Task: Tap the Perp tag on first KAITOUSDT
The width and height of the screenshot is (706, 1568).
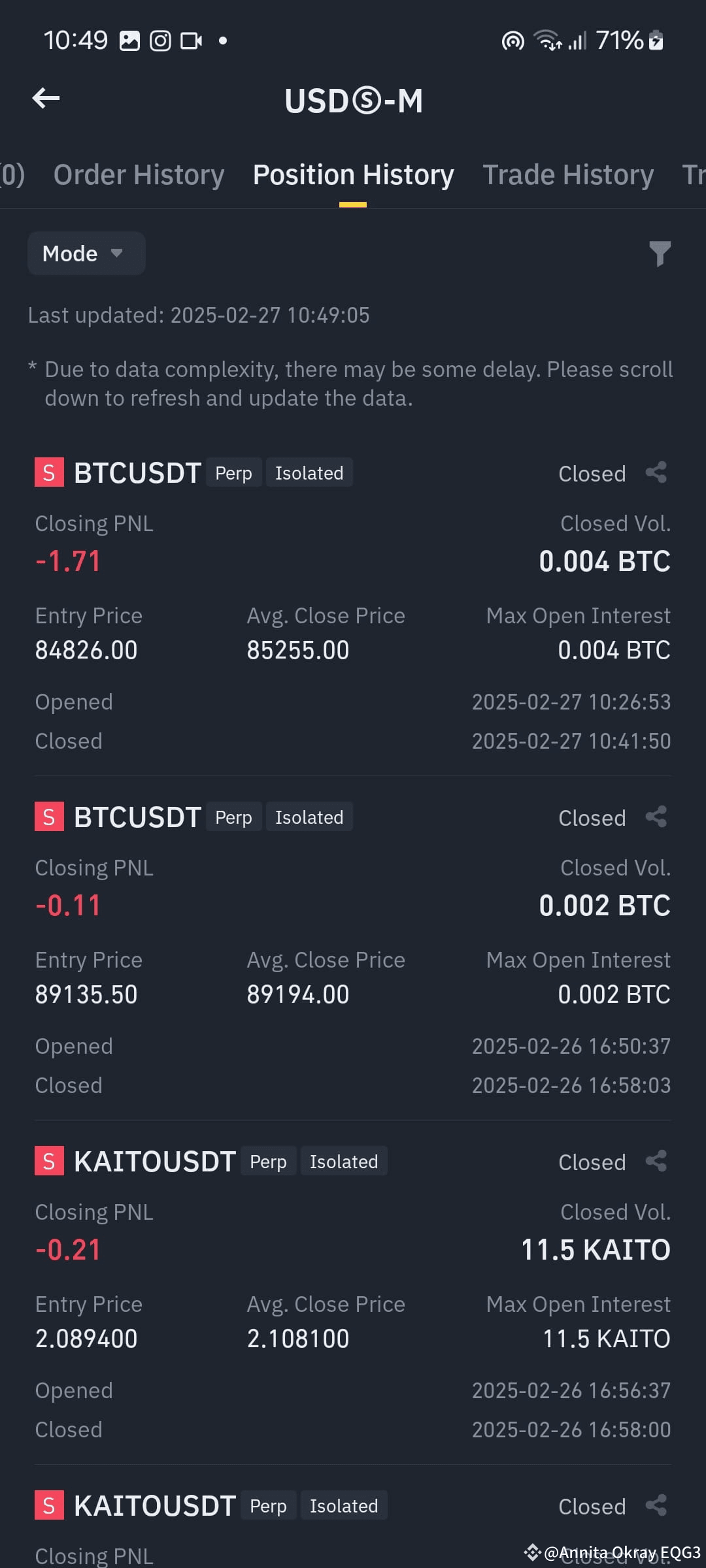Action: (x=268, y=1161)
